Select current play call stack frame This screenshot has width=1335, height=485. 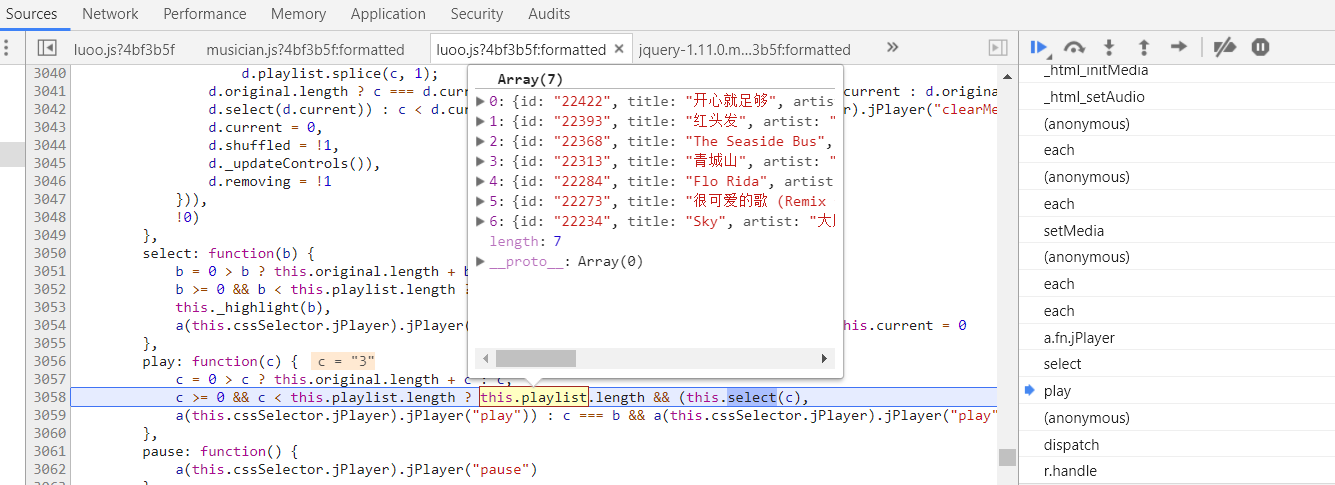[1056, 391]
